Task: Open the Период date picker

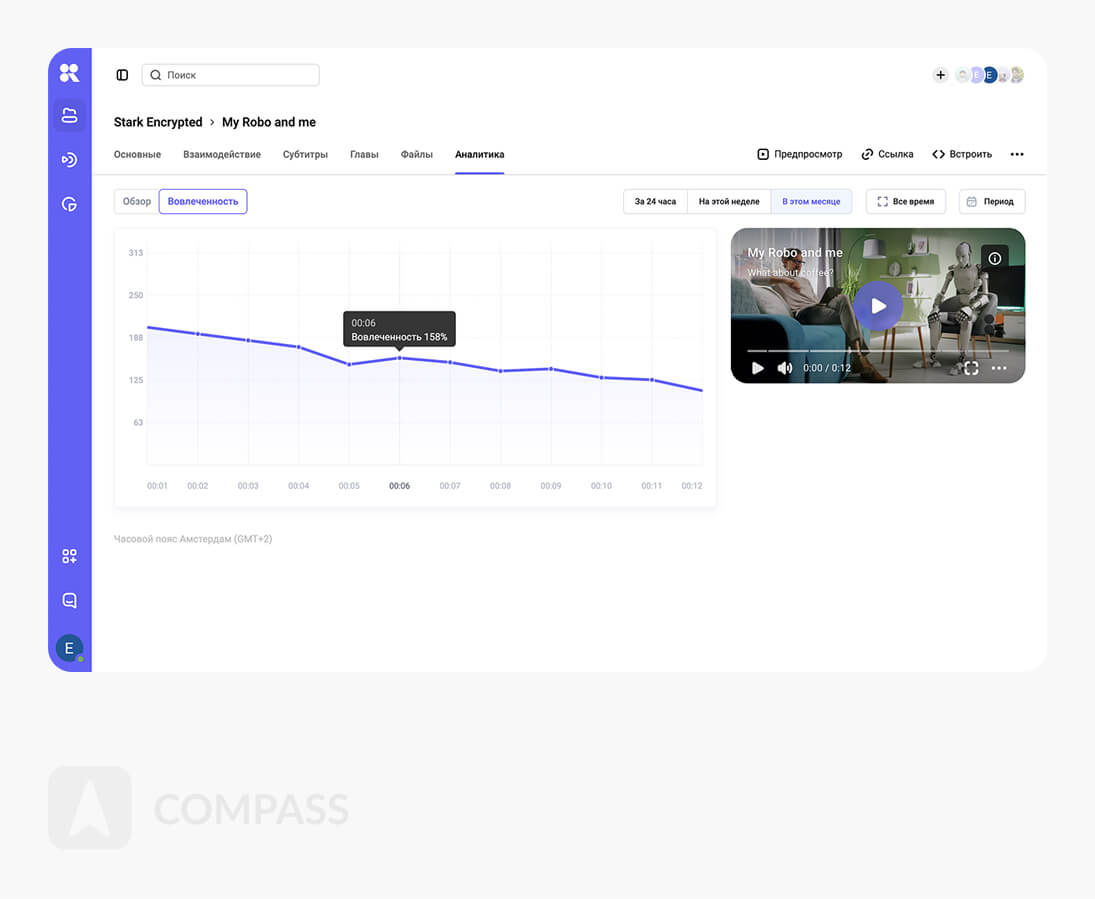Action: (991, 202)
